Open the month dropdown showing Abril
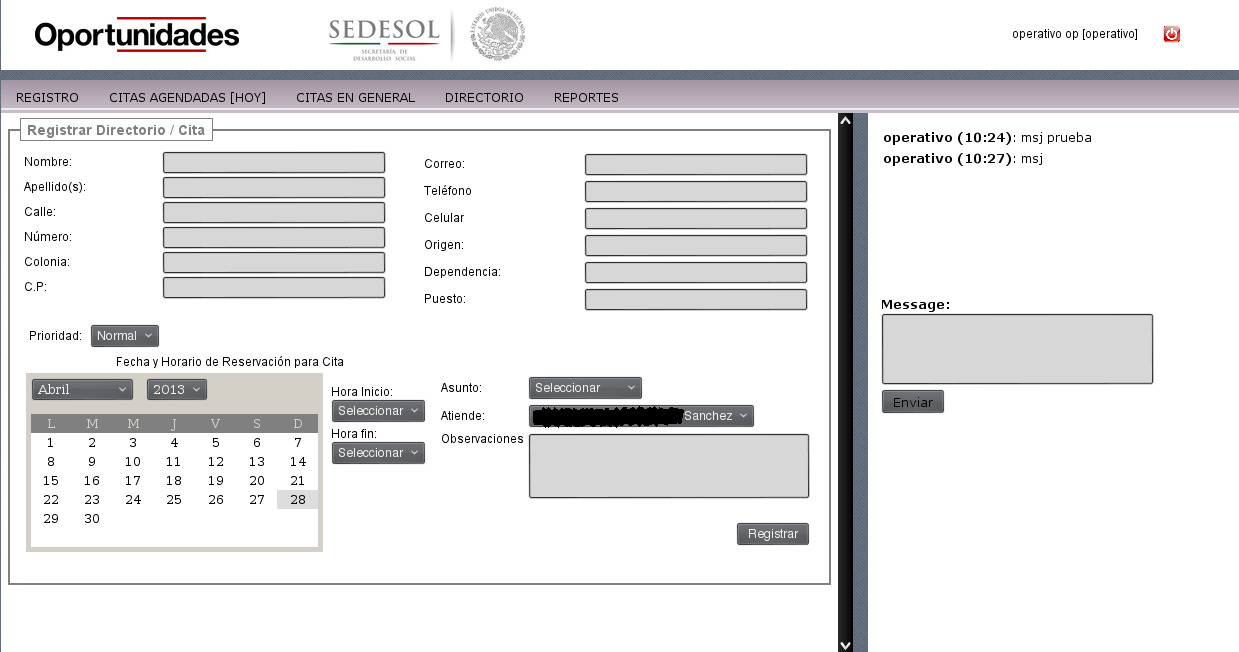The width and height of the screenshot is (1239, 652). point(81,389)
